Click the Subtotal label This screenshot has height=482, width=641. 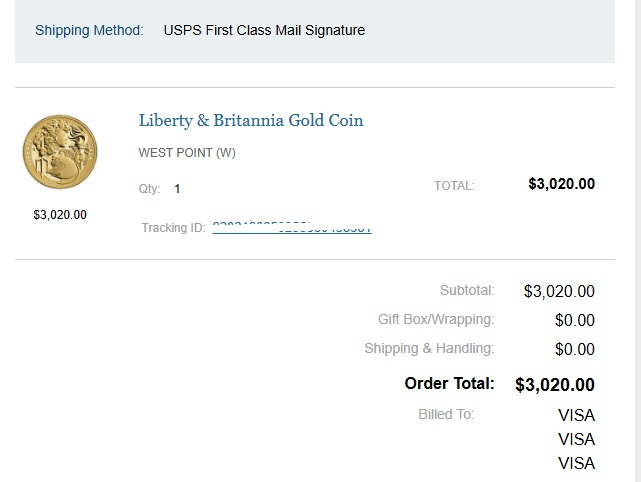(x=467, y=290)
